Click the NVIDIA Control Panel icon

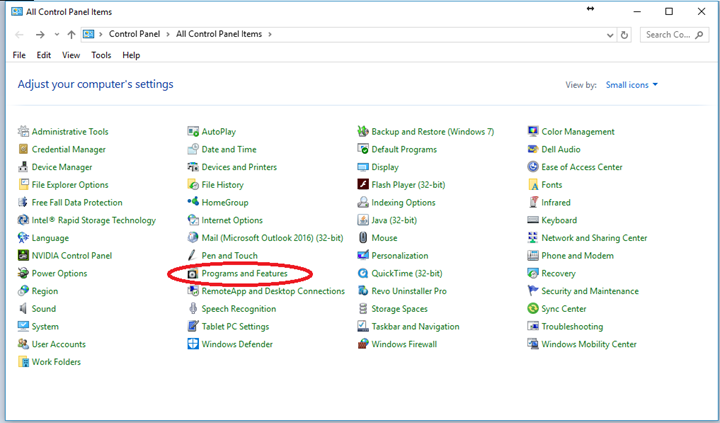[x=23, y=255]
